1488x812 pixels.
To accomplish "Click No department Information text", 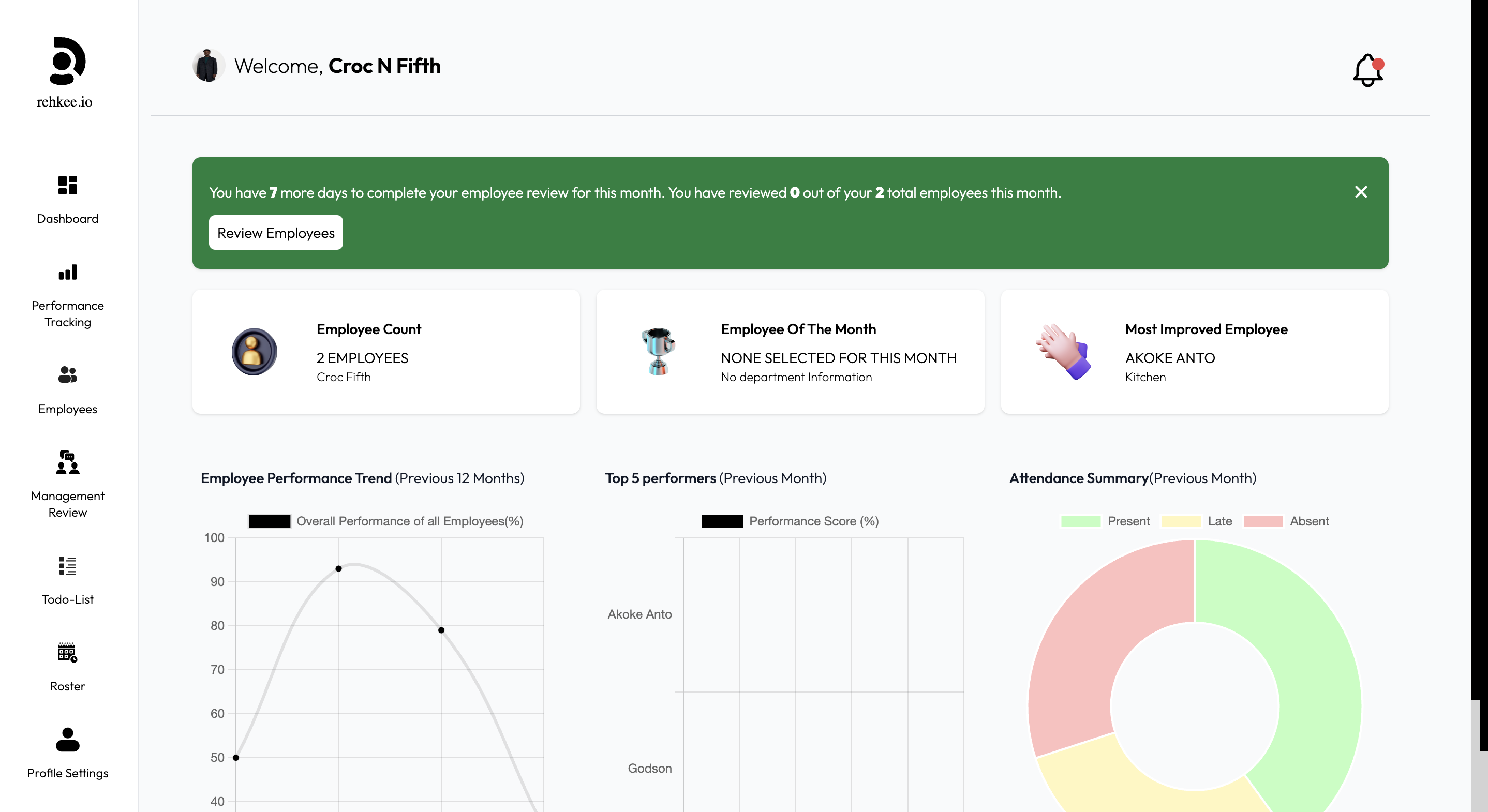I will pos(796,377).
